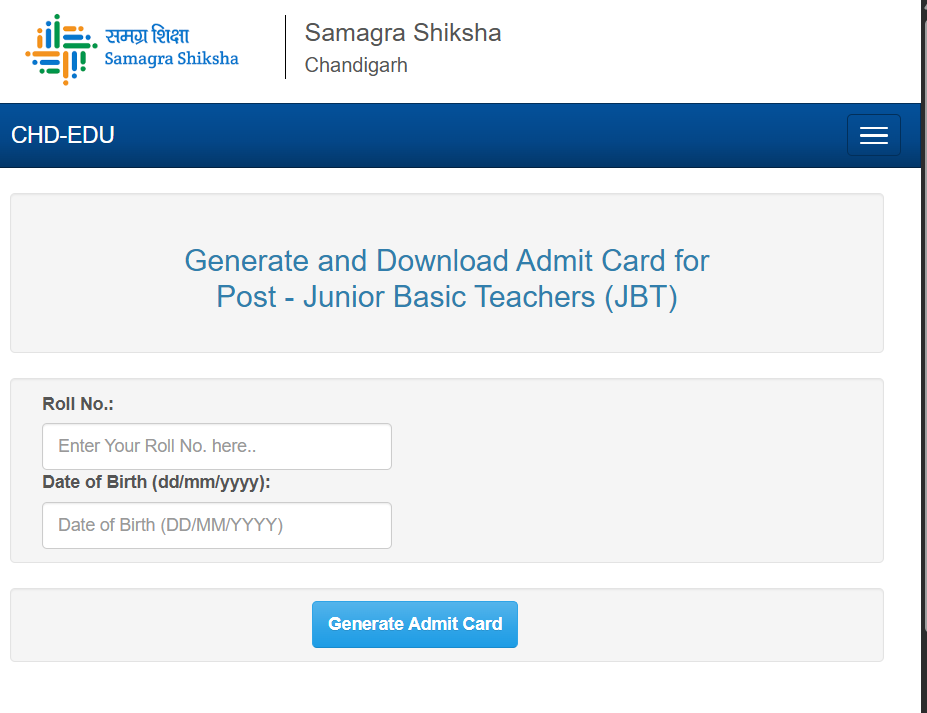Click the large gray "Samagra Shiksha" header title

pyautogui.click(x=403, y=33)
